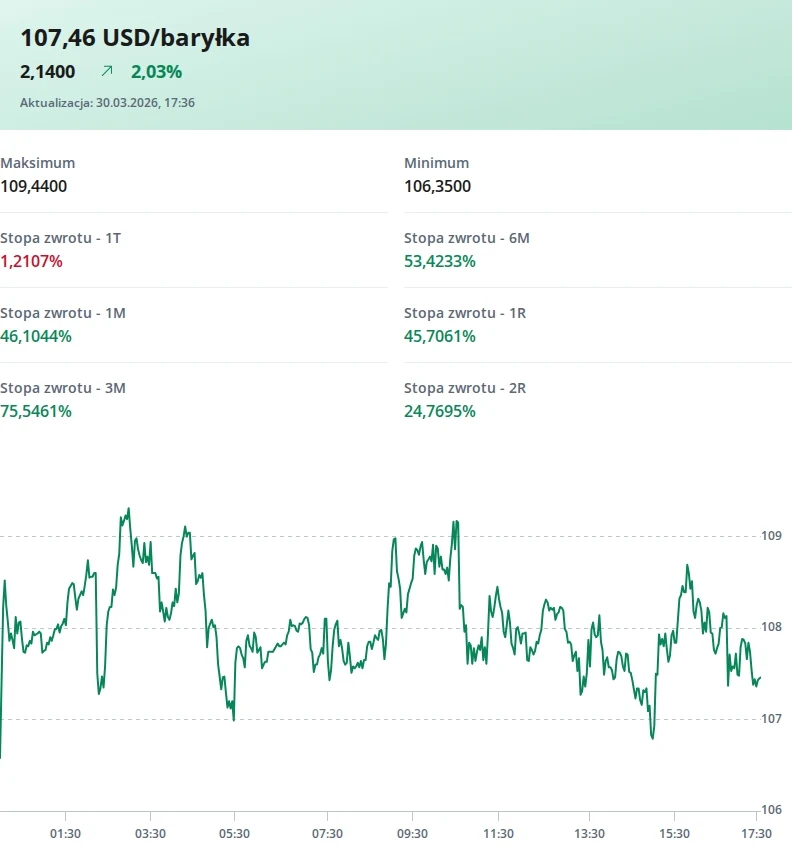This screenshot has height=865, width=792.
Task: Click the green 2,03% change percentage
Action: point(157,71)
